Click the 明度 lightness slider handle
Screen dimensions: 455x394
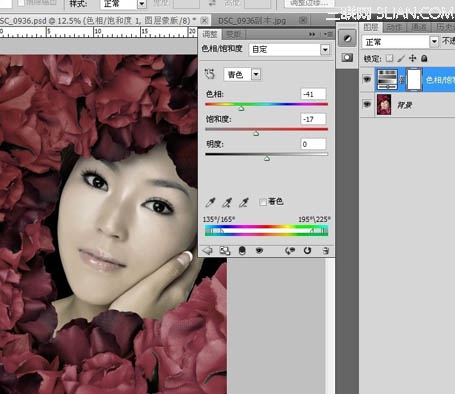tap(267, 158)
